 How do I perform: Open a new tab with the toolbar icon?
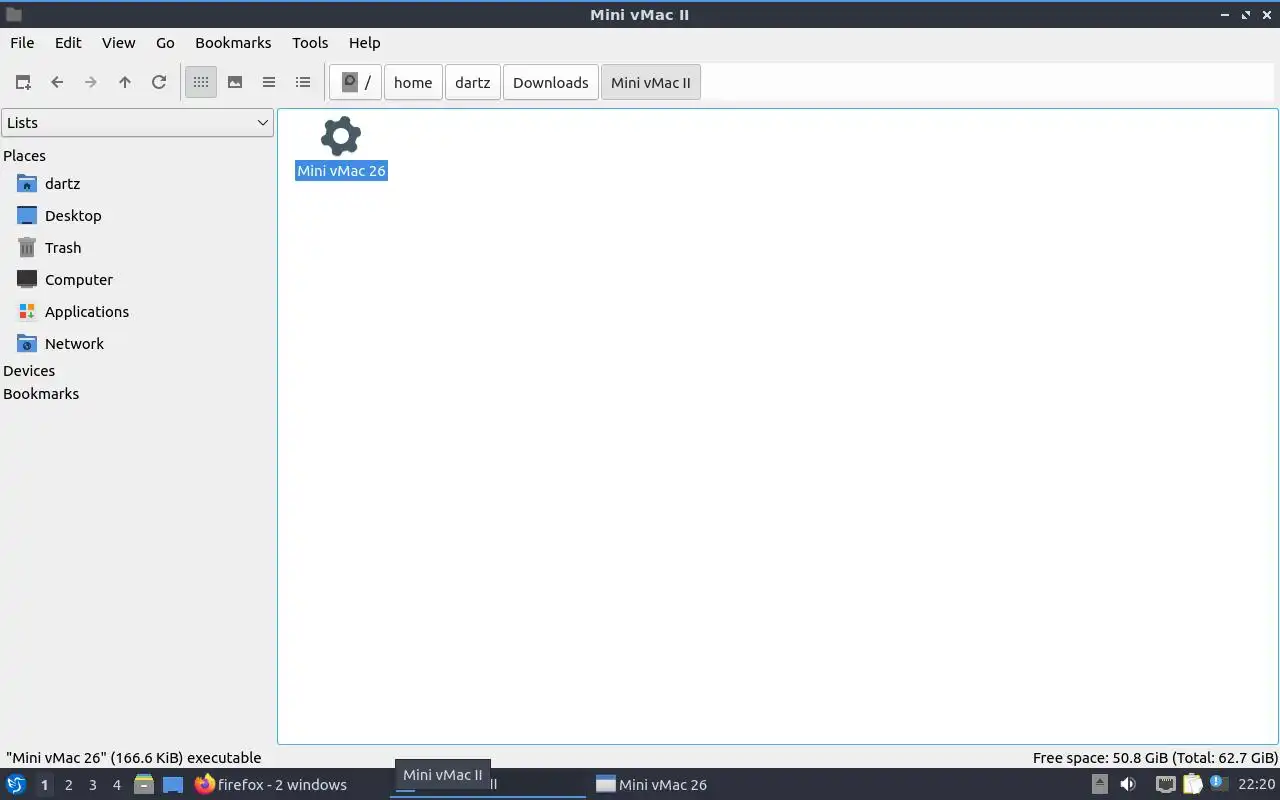(x=23, y=82)
